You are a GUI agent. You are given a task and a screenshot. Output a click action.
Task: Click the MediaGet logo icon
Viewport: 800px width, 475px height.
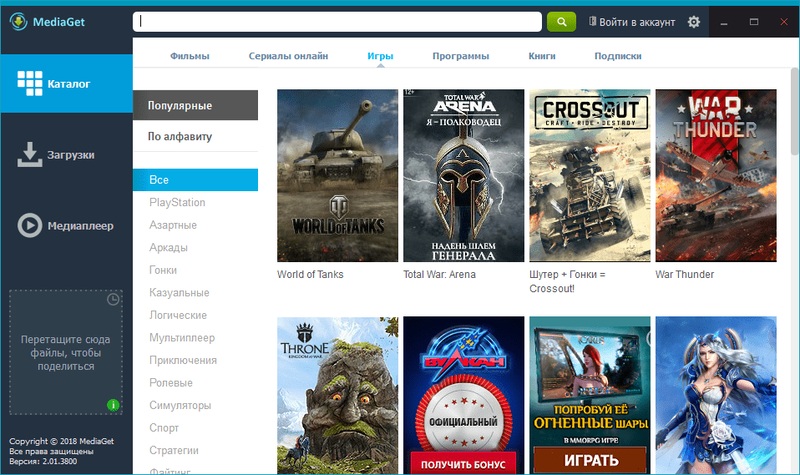pyautogui.click(x=19, y=21)
